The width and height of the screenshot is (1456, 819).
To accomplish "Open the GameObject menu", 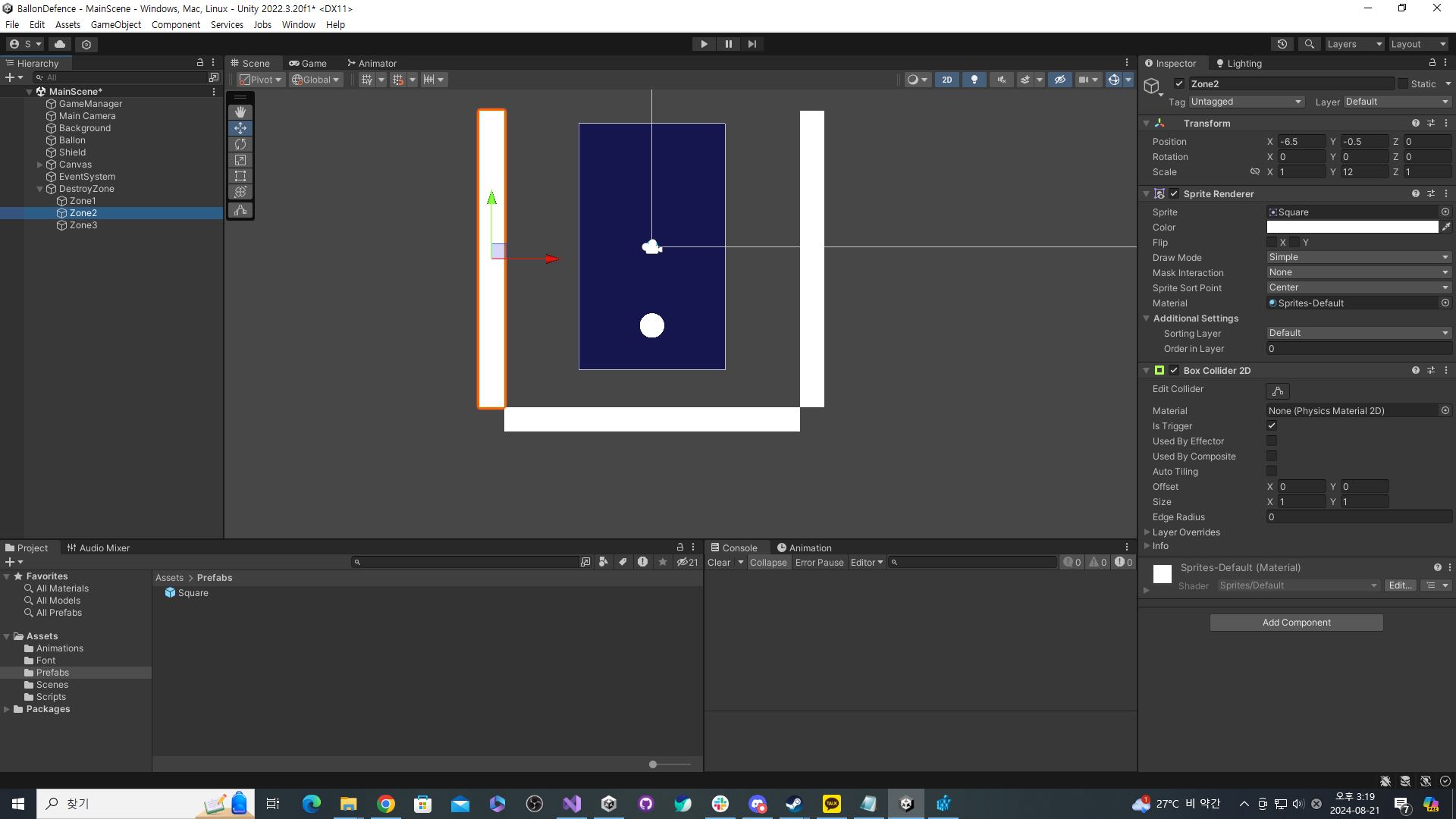I will point(115,25).
